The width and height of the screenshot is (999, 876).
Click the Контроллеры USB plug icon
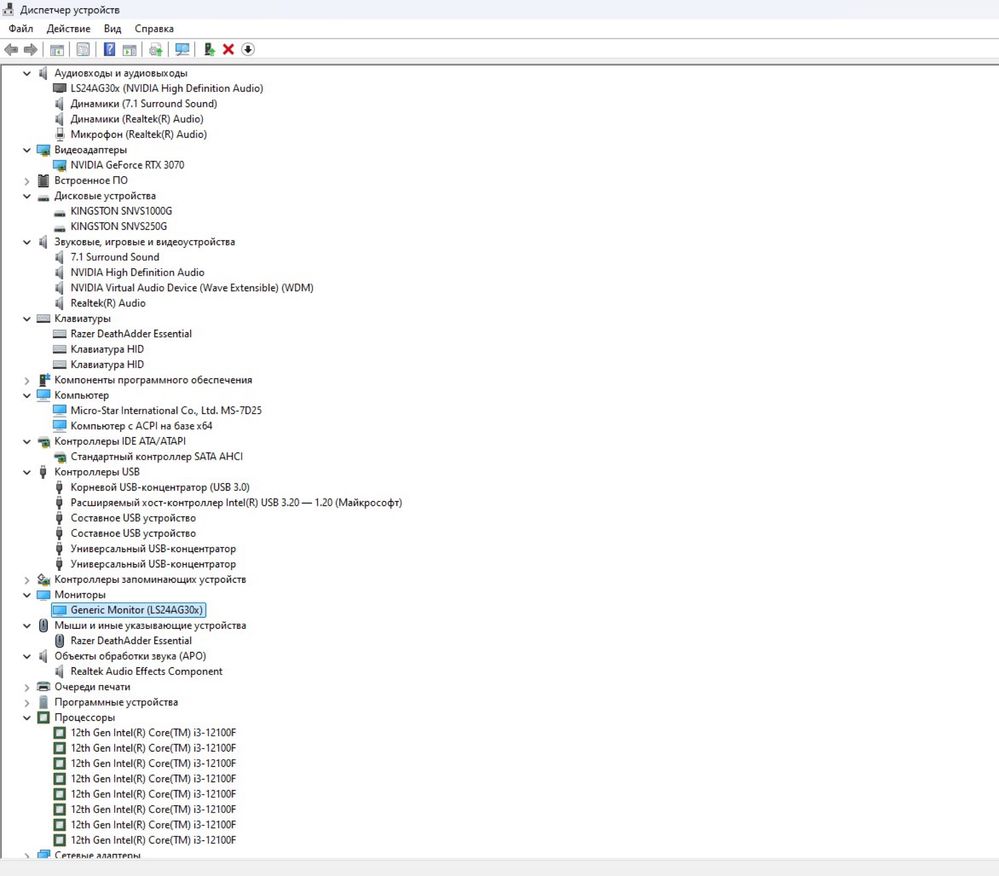pos(43,472)
